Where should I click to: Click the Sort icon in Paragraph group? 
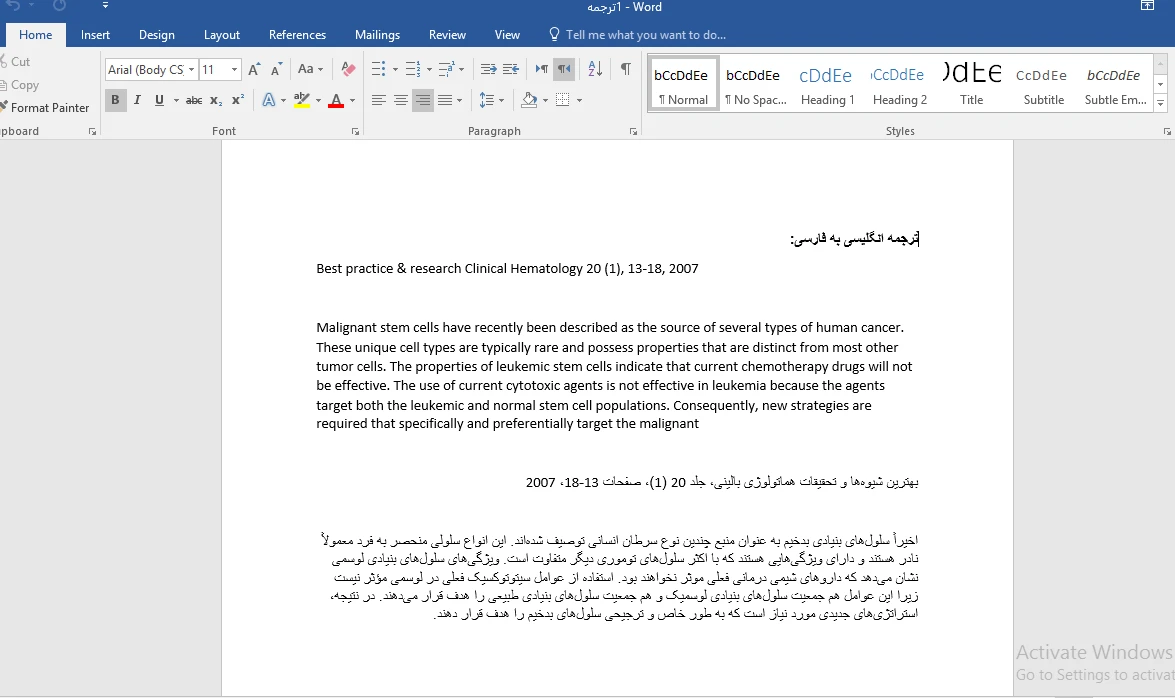click(595, 69)
